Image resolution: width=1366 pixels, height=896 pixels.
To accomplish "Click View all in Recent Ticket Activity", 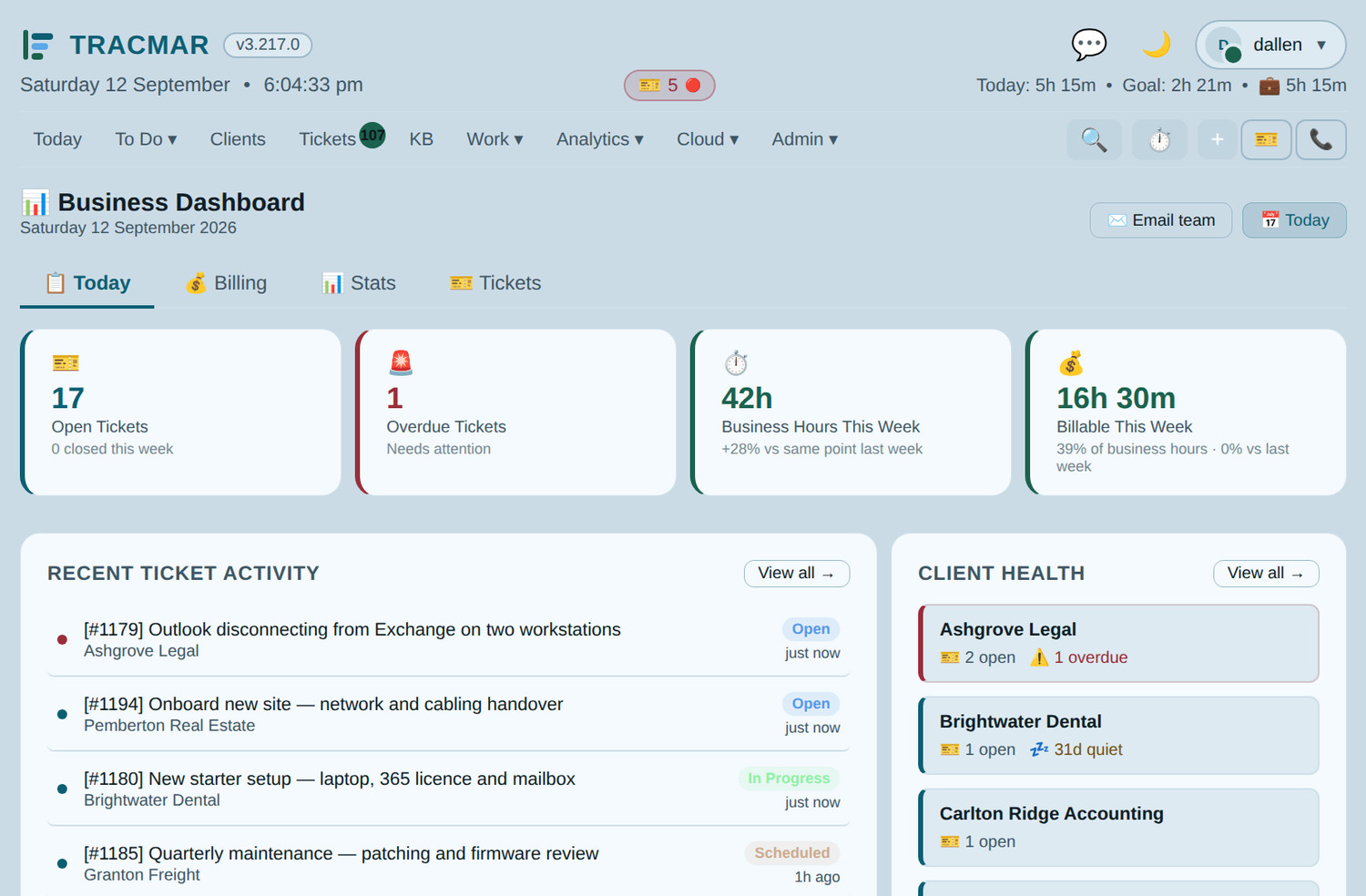I will coord(797,574).
